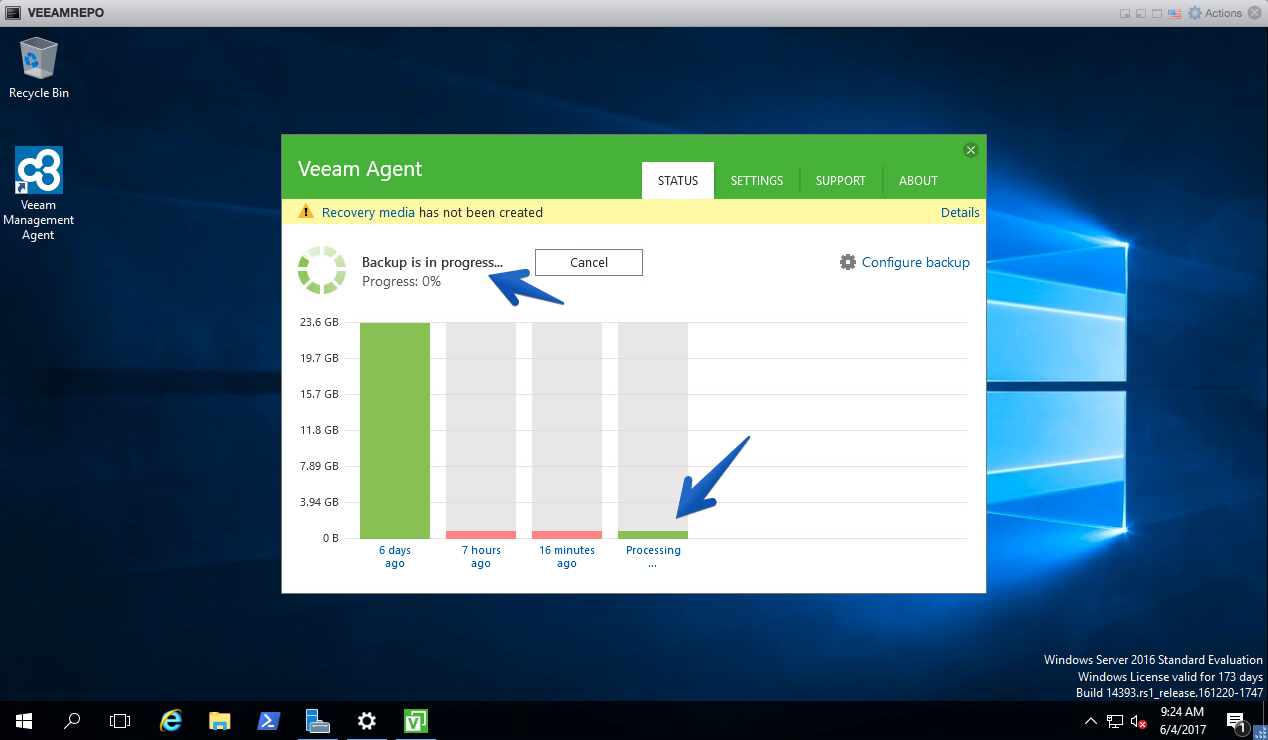Click the warning triangle icon in yellow banner
1268x740 pixels.
point(305,212)
